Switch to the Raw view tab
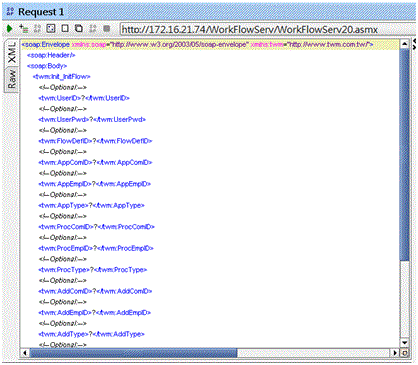Screen dimensions: 418x365 pyautogui.click(x=12, y=79)
